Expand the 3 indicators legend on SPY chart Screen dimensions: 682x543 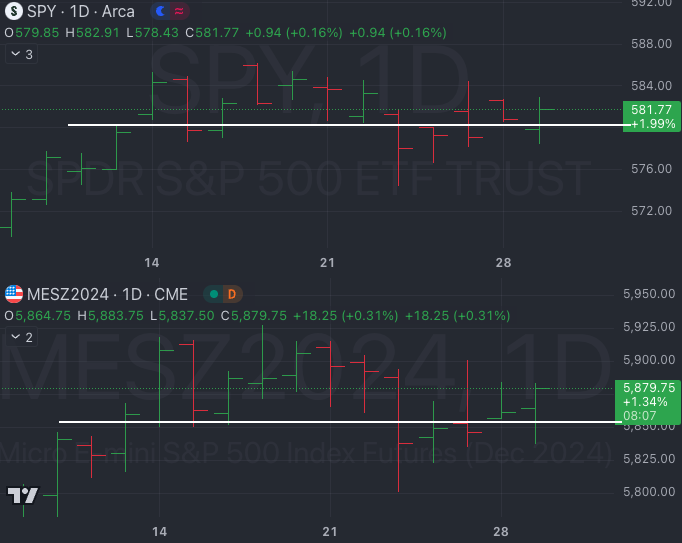[x=20, y=54]
